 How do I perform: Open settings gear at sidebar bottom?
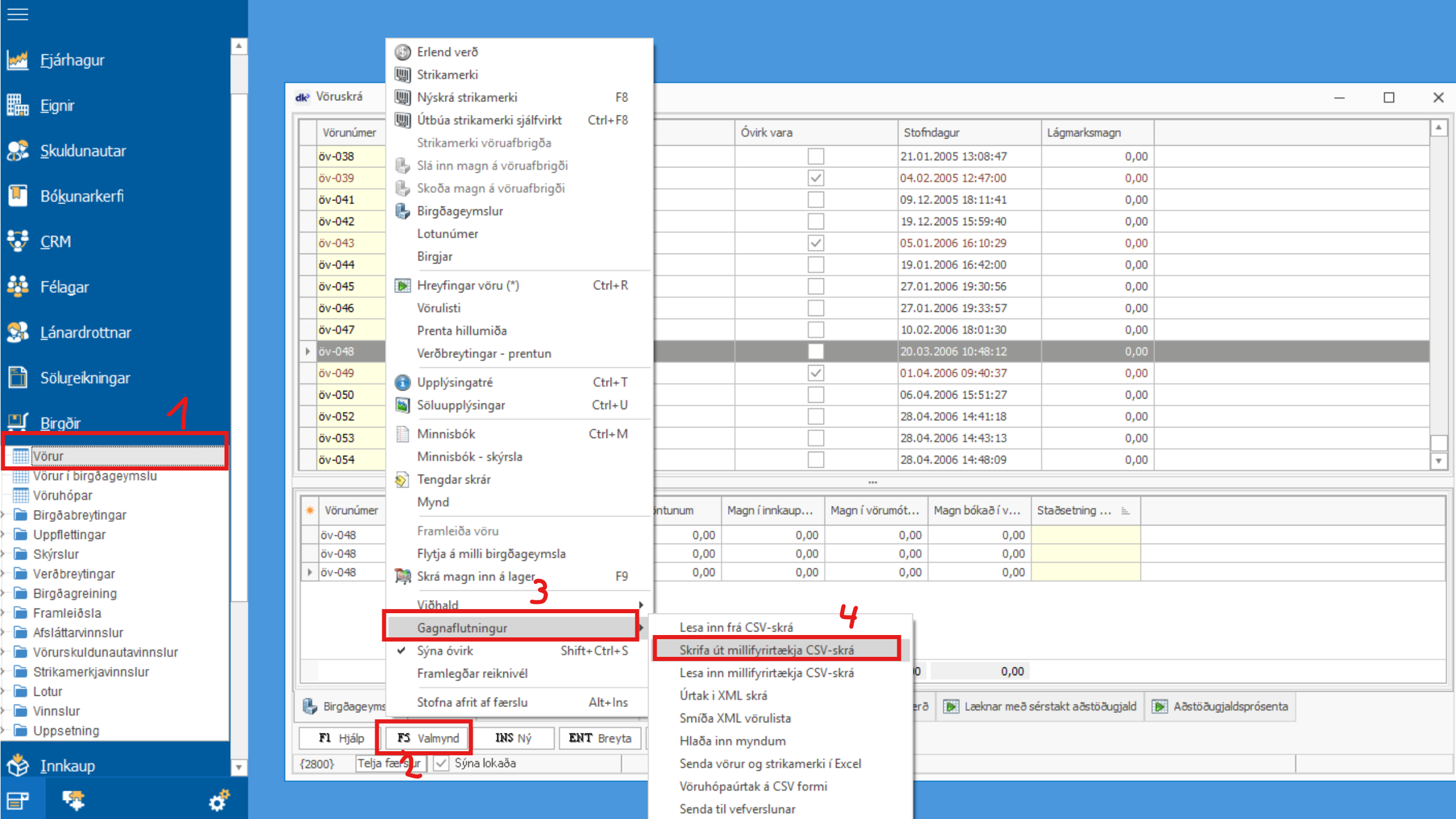tap(219, 801)
